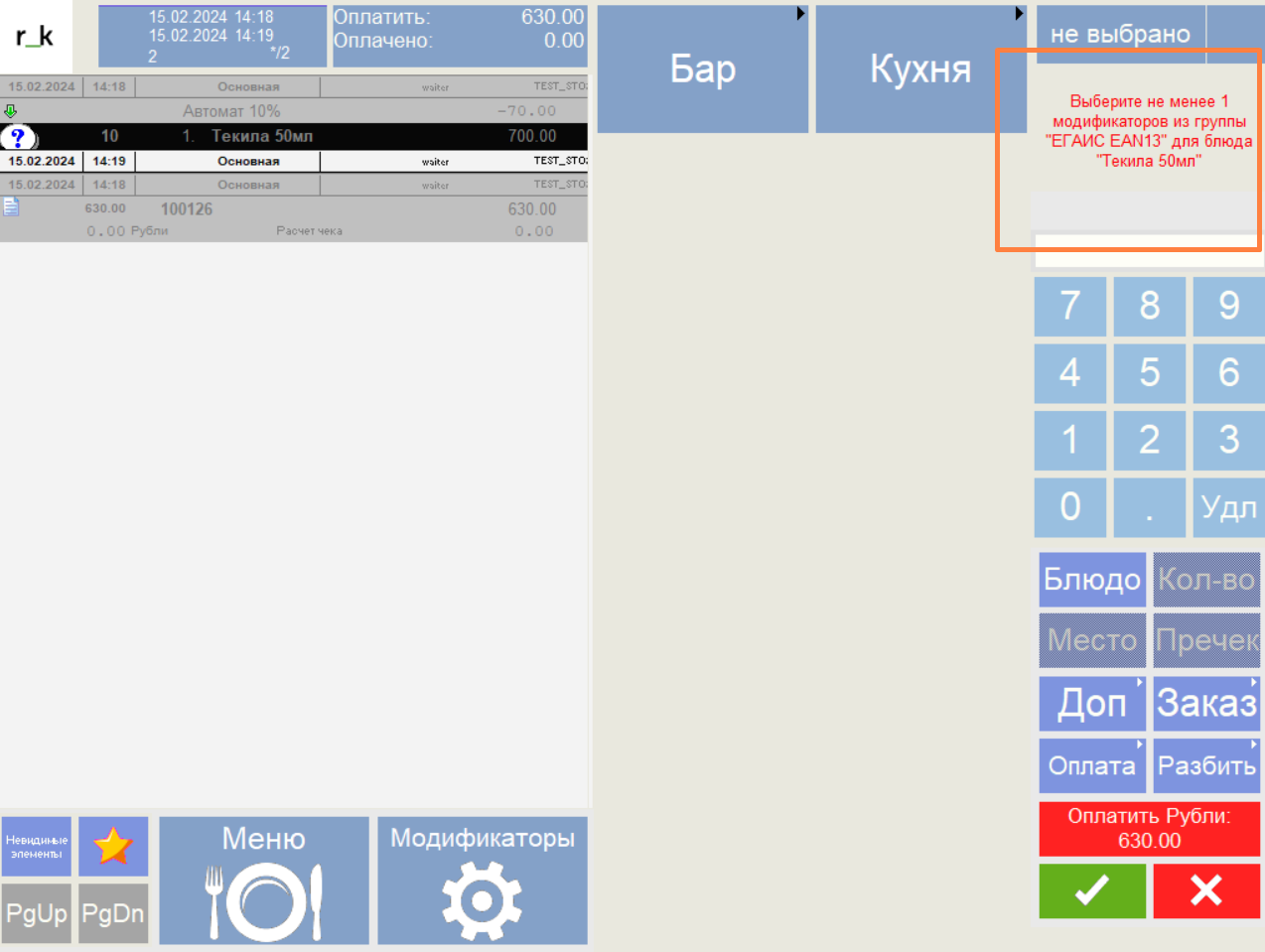The image size is (1265, 952).
Task: Open Меню with plate icon
Action: pyautogui.click(x=263, y=880)
